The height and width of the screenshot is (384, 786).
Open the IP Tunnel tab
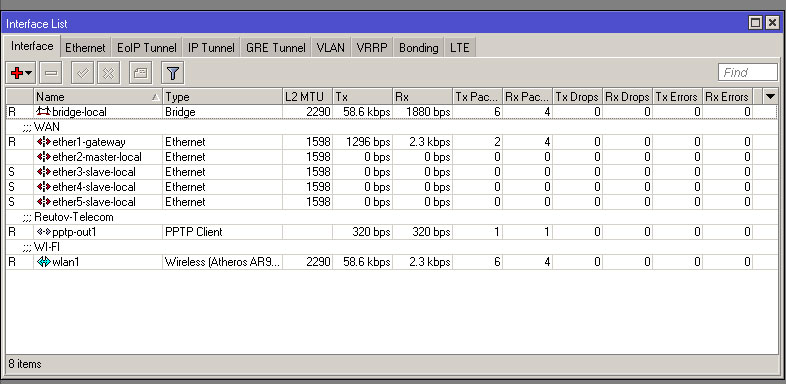point(211,48)
